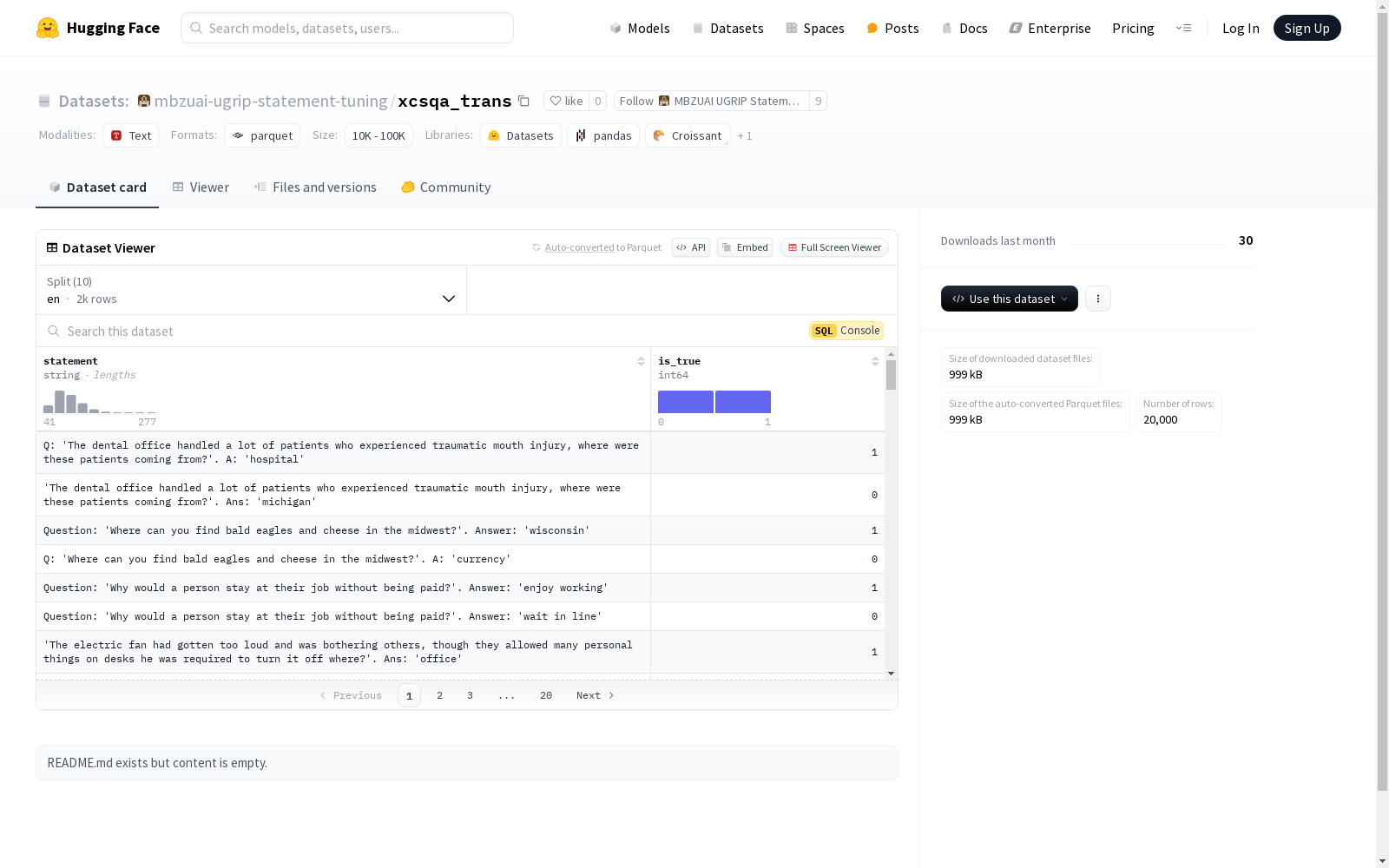This screenshot has height=868, width=1389.
Task: Open the Pricing page
Action: (x=1133, y=28)
